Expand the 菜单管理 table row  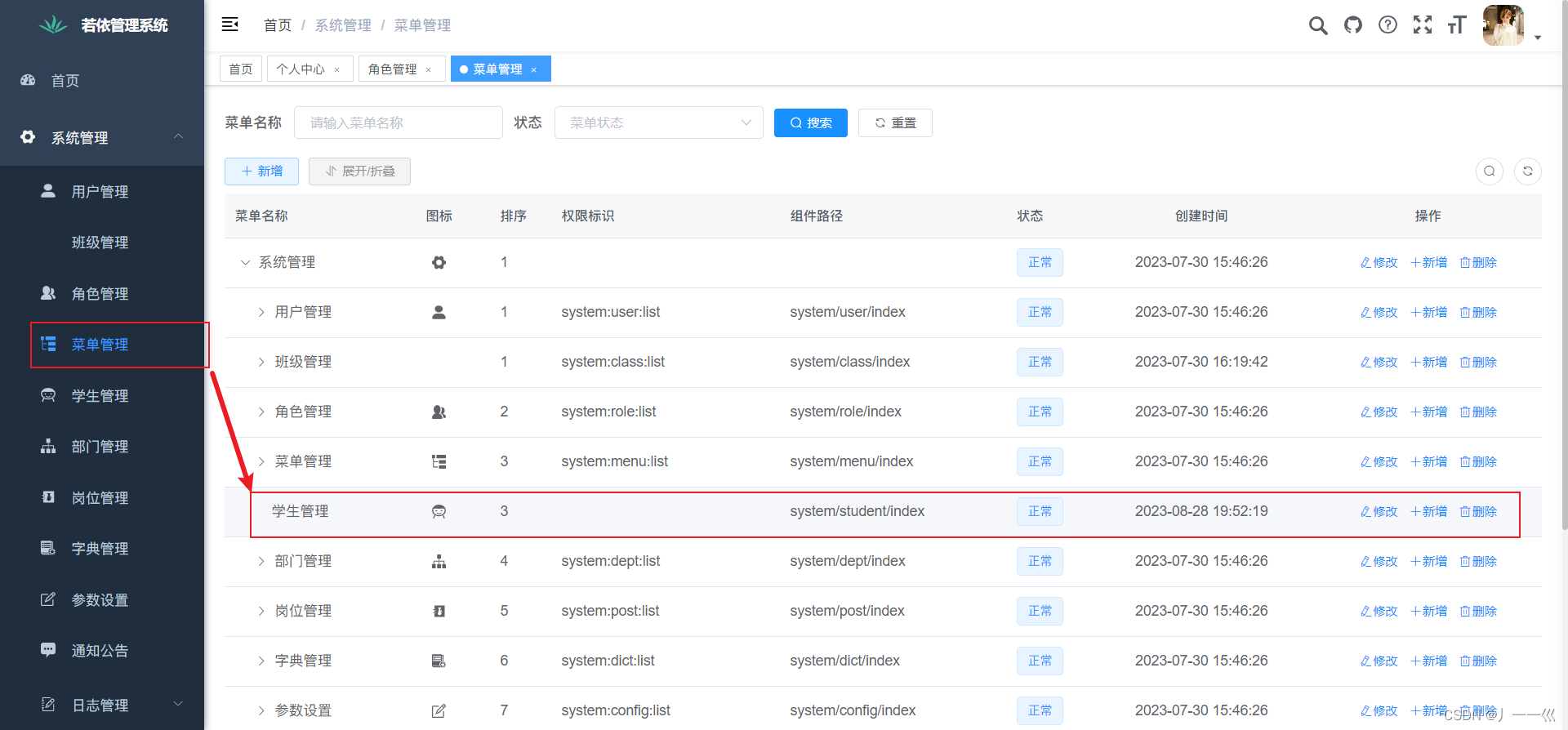261,462
